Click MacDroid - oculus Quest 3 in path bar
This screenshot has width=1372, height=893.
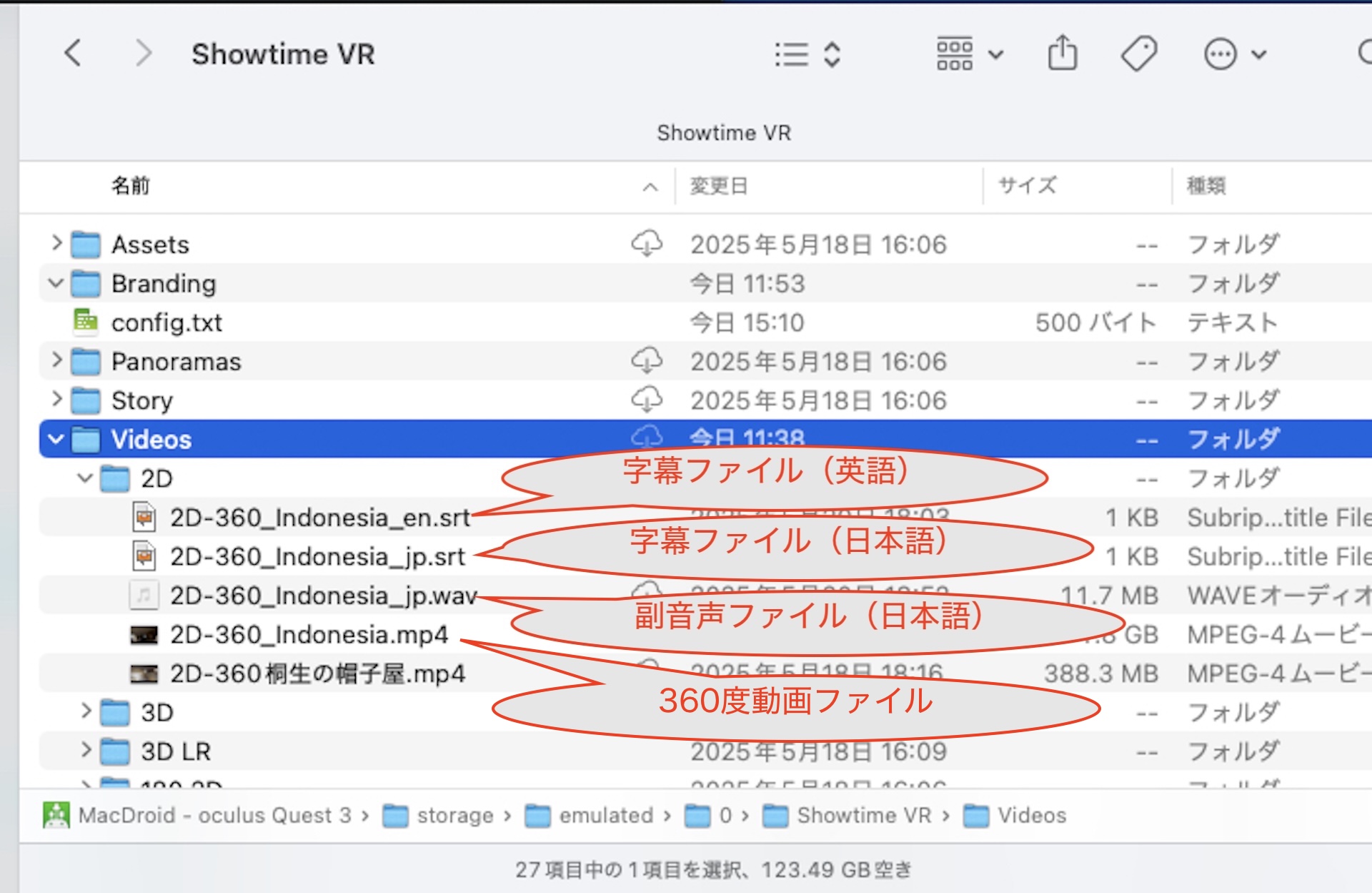click(198, 815)
